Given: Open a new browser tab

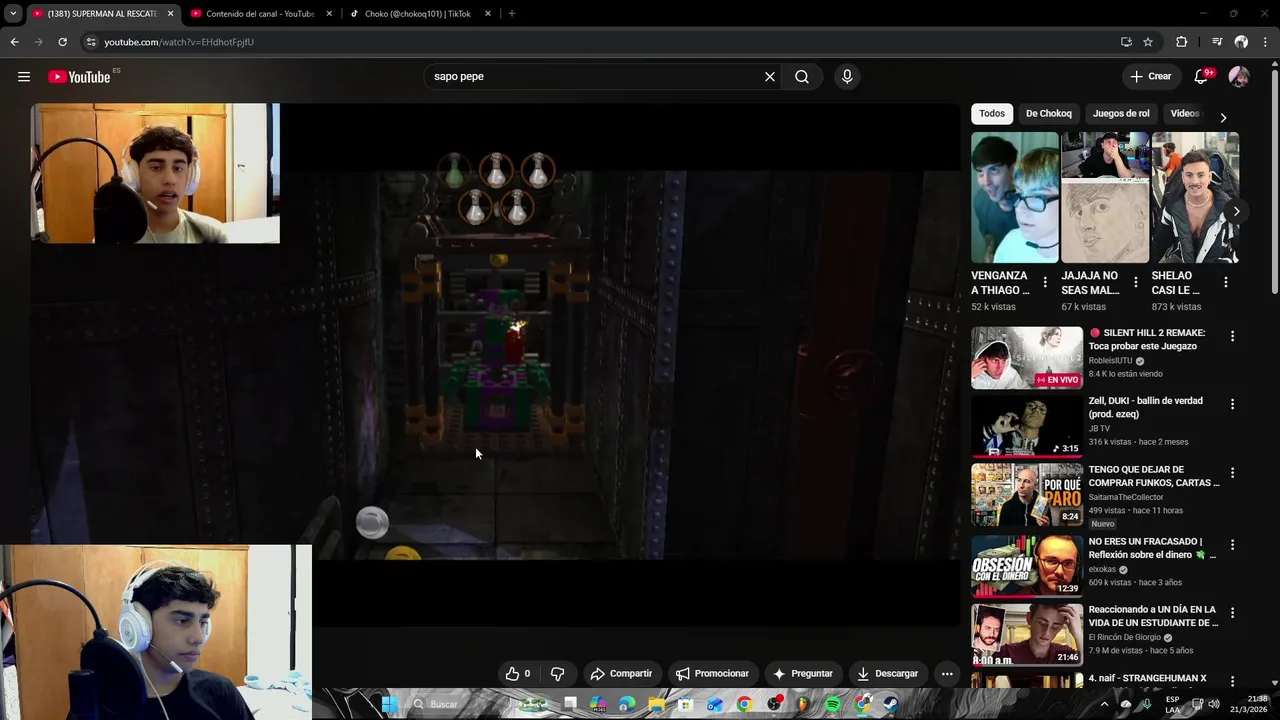Looking at the screenshot, I should click(512, 14).
